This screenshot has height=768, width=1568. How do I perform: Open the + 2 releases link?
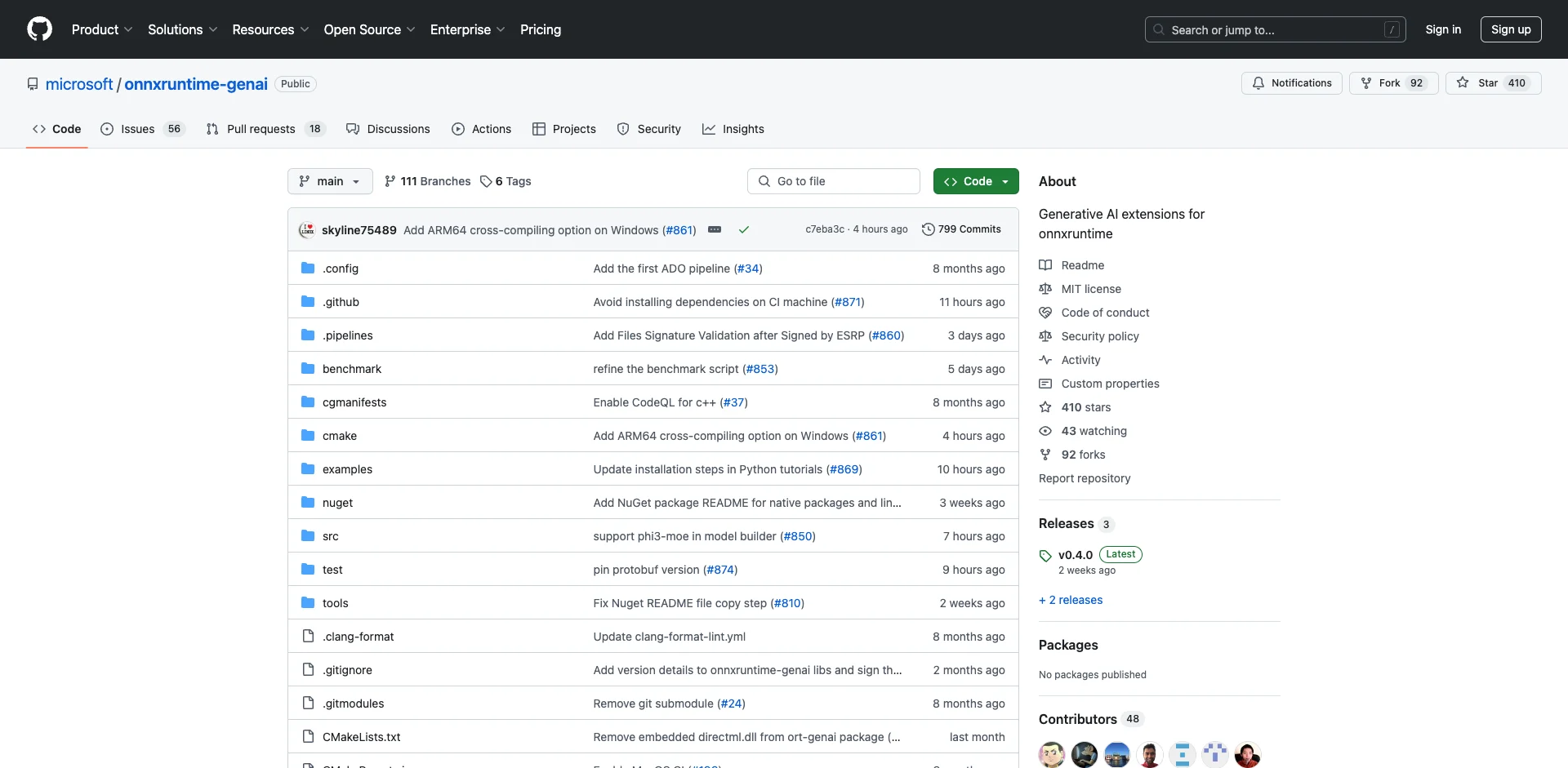(x=1071, y=600)
